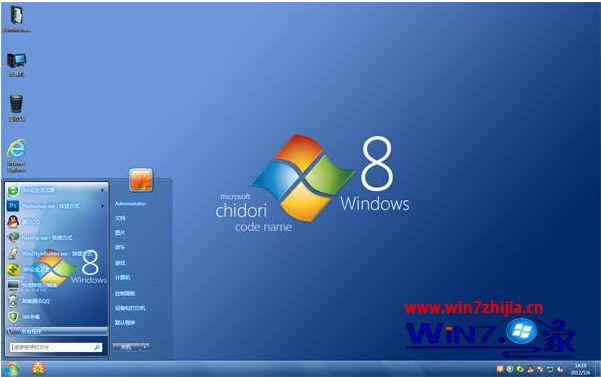Open Tencent QQ penguin entry
The height and width of the screenshot is (377, 601).
(x=56, y=222)
